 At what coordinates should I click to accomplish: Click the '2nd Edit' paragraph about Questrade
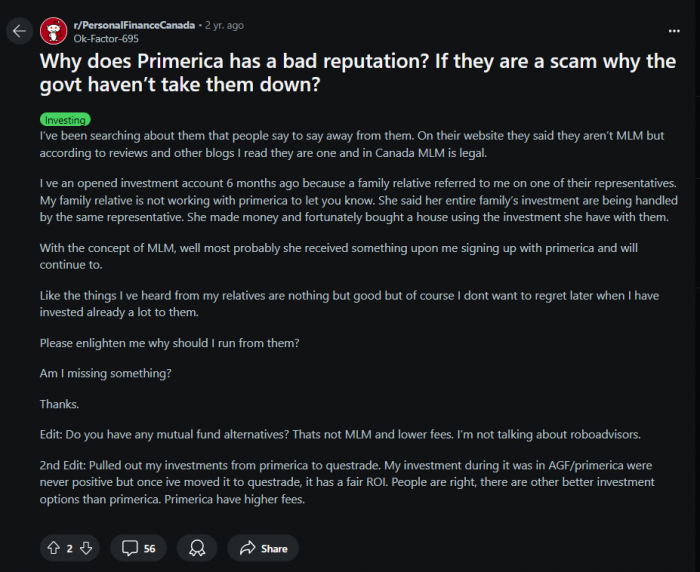tap(347, 482)
